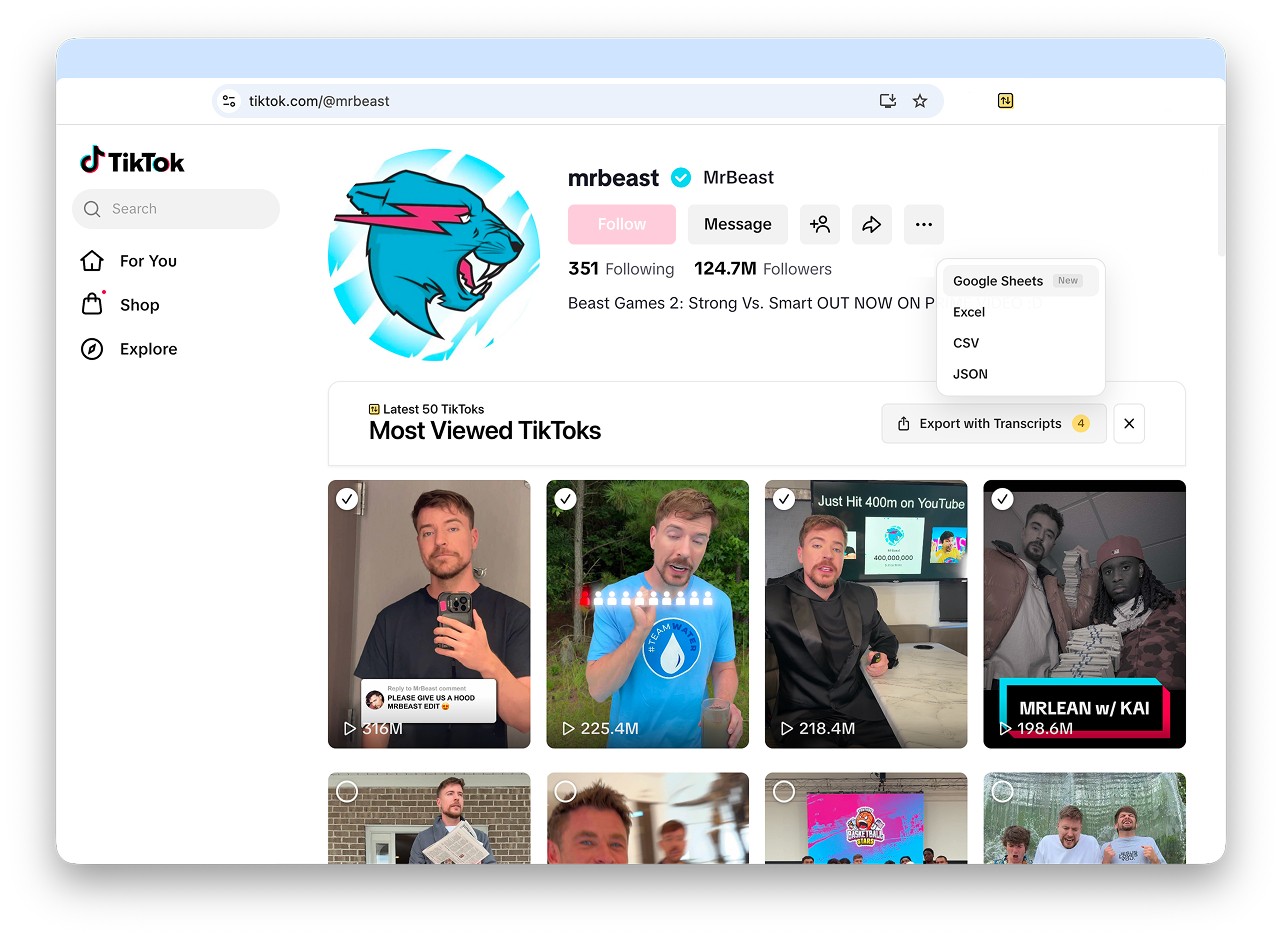Screen dimensions: 1282x938
Task: Choose Excel export option
Action: pos(1021,312)
